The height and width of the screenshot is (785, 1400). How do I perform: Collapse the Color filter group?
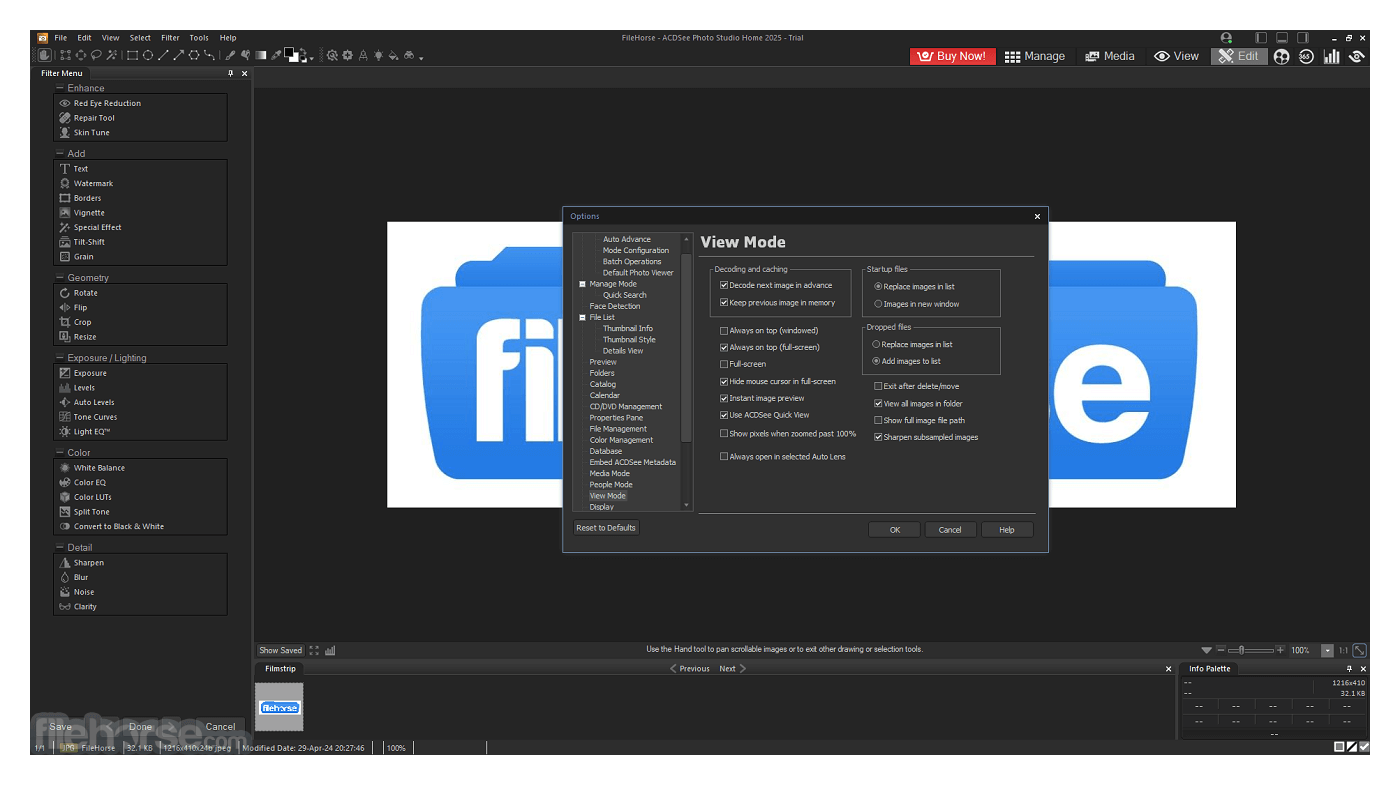(60, 452)
